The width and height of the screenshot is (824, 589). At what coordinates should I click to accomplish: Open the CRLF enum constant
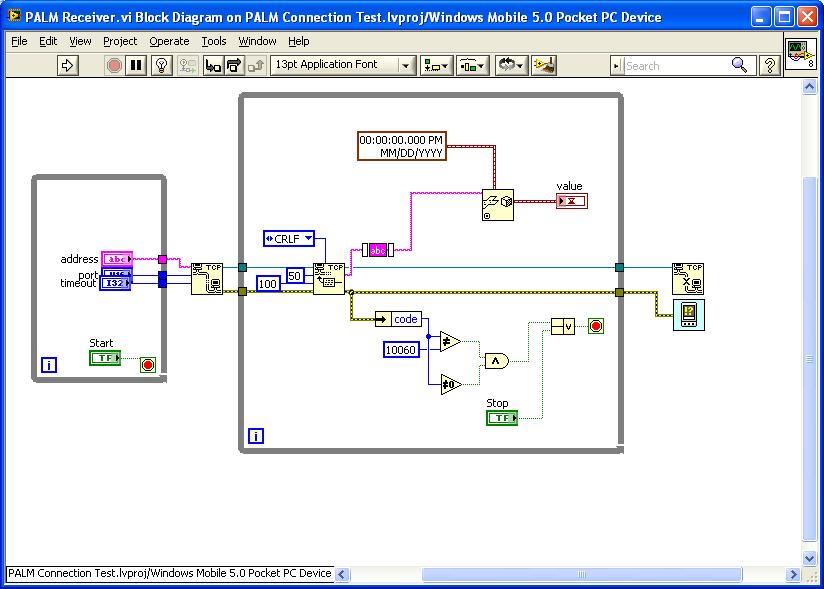289,238
